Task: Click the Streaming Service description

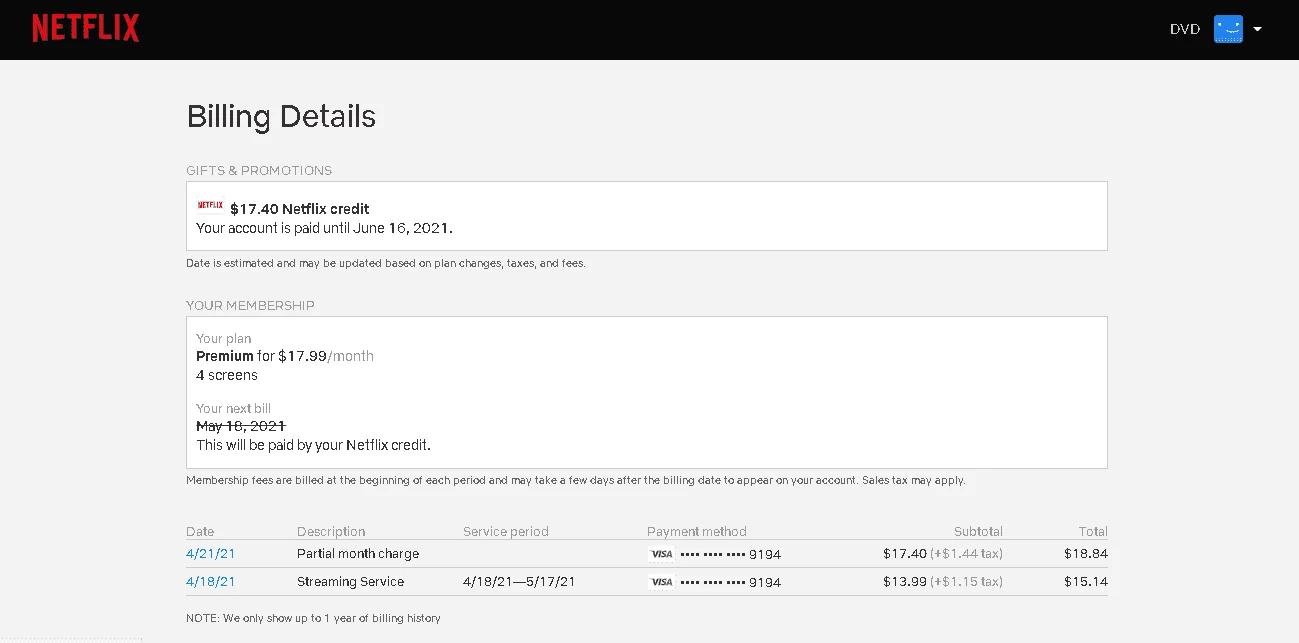Action: [350, 581]
